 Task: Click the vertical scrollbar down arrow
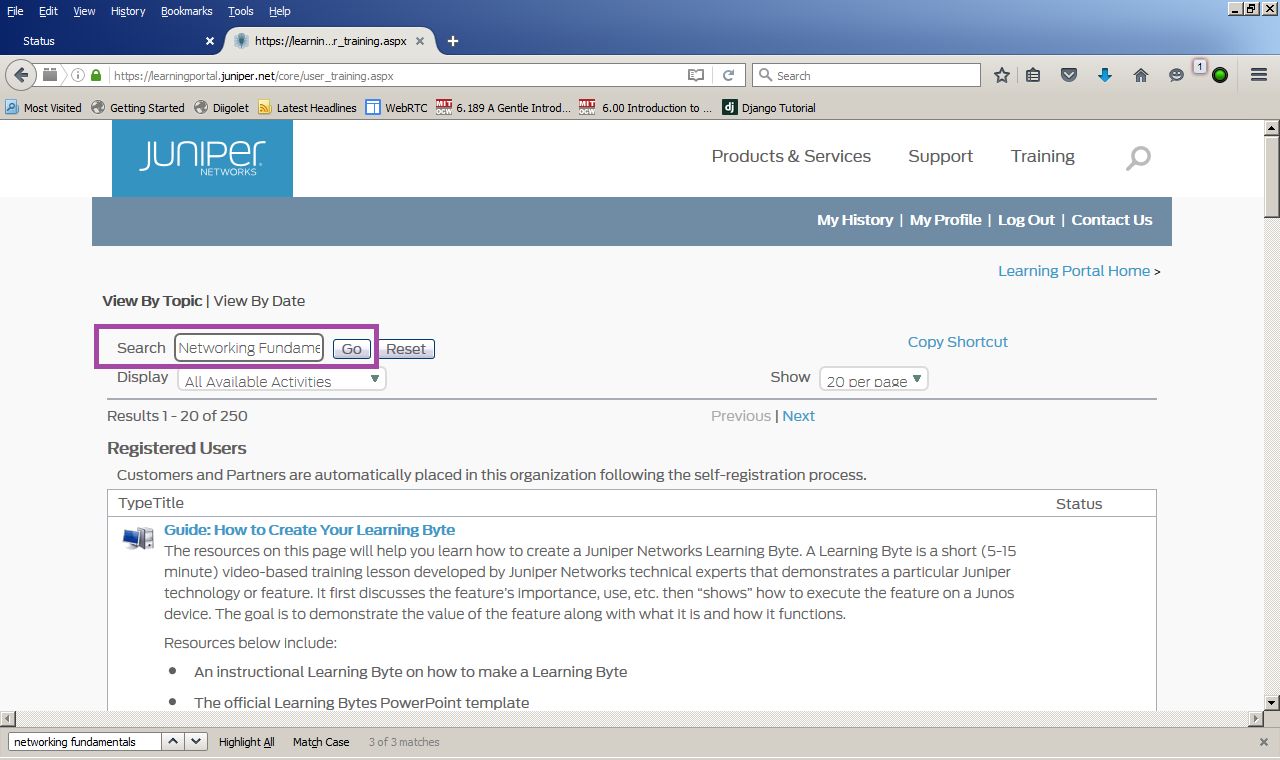(1271, 703)
